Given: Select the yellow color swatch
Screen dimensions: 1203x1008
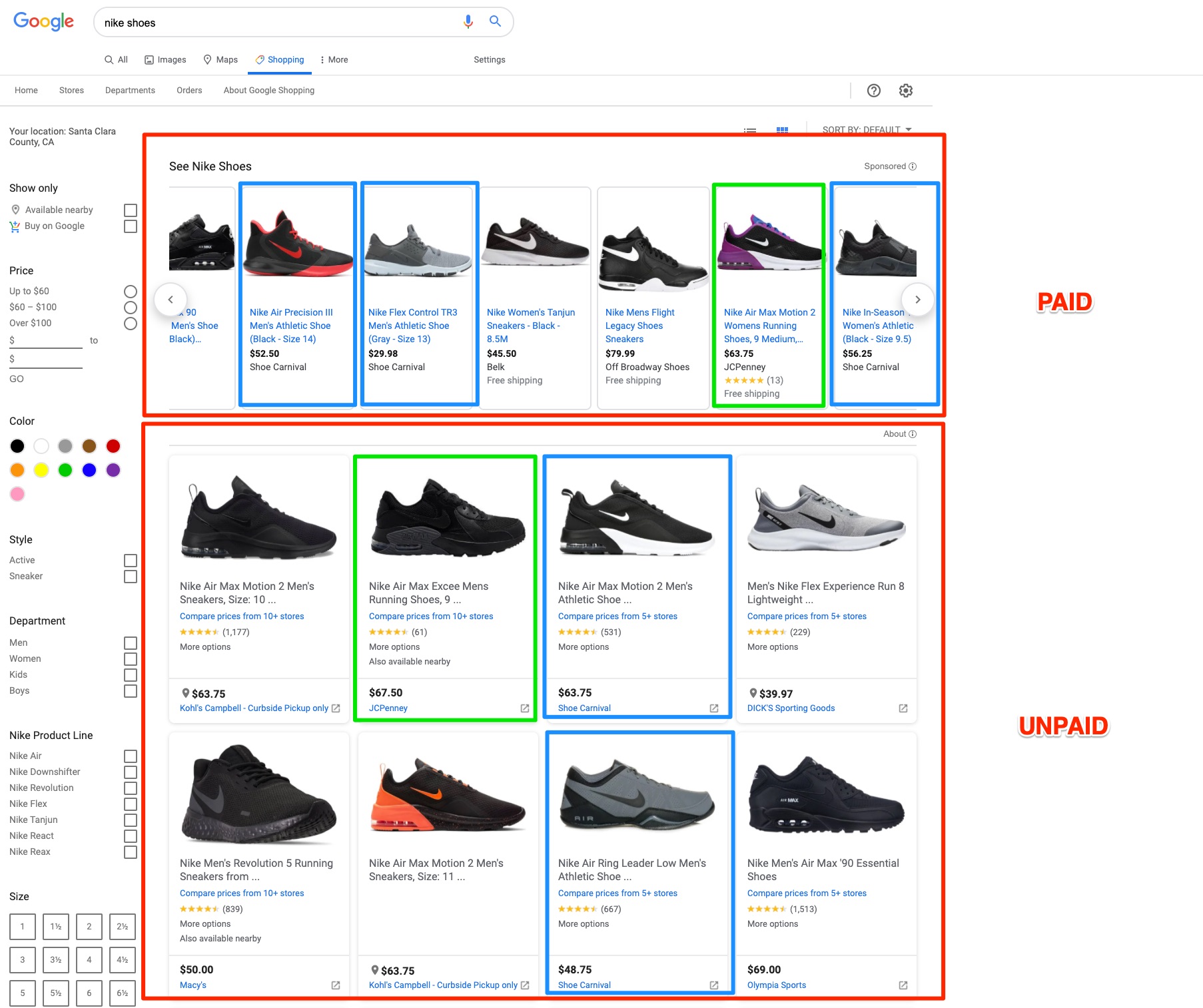Looking at the screenshot, I should point(41,470).
